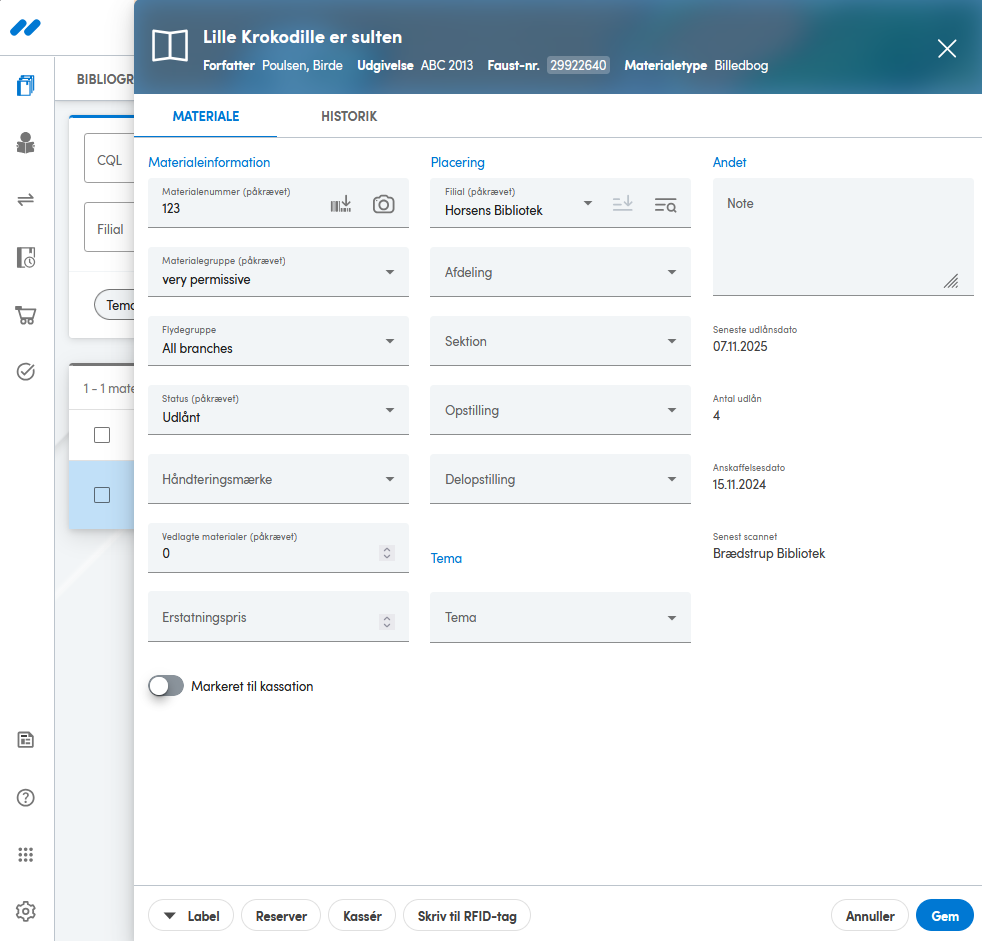
Task: Click the Annuller button
Action: (x=870, y=916)
